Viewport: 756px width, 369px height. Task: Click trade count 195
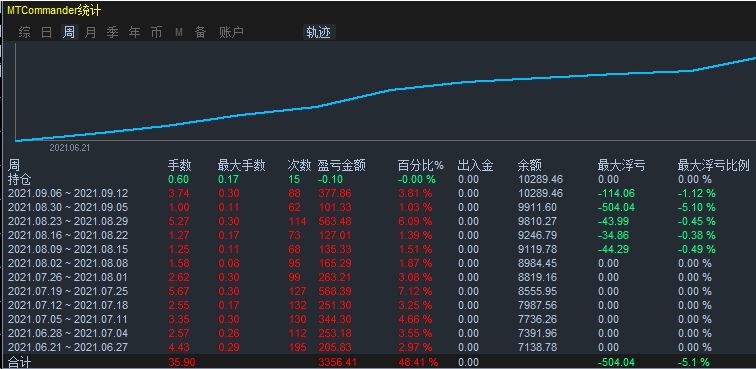297,347
